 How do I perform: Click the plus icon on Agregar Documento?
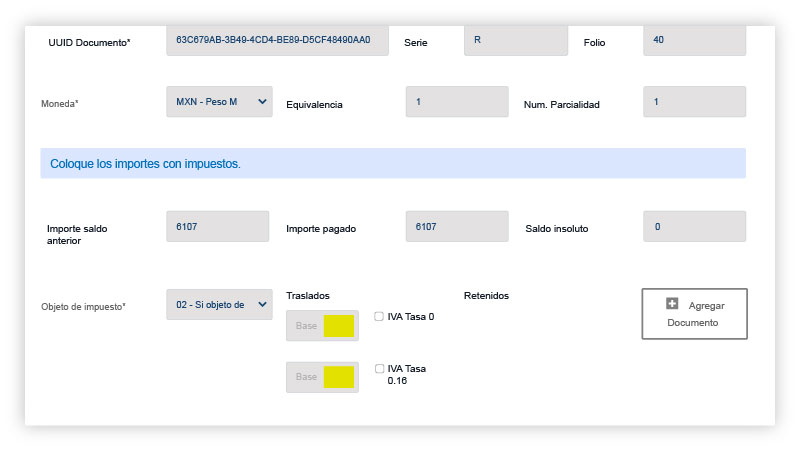click(672, 304)
